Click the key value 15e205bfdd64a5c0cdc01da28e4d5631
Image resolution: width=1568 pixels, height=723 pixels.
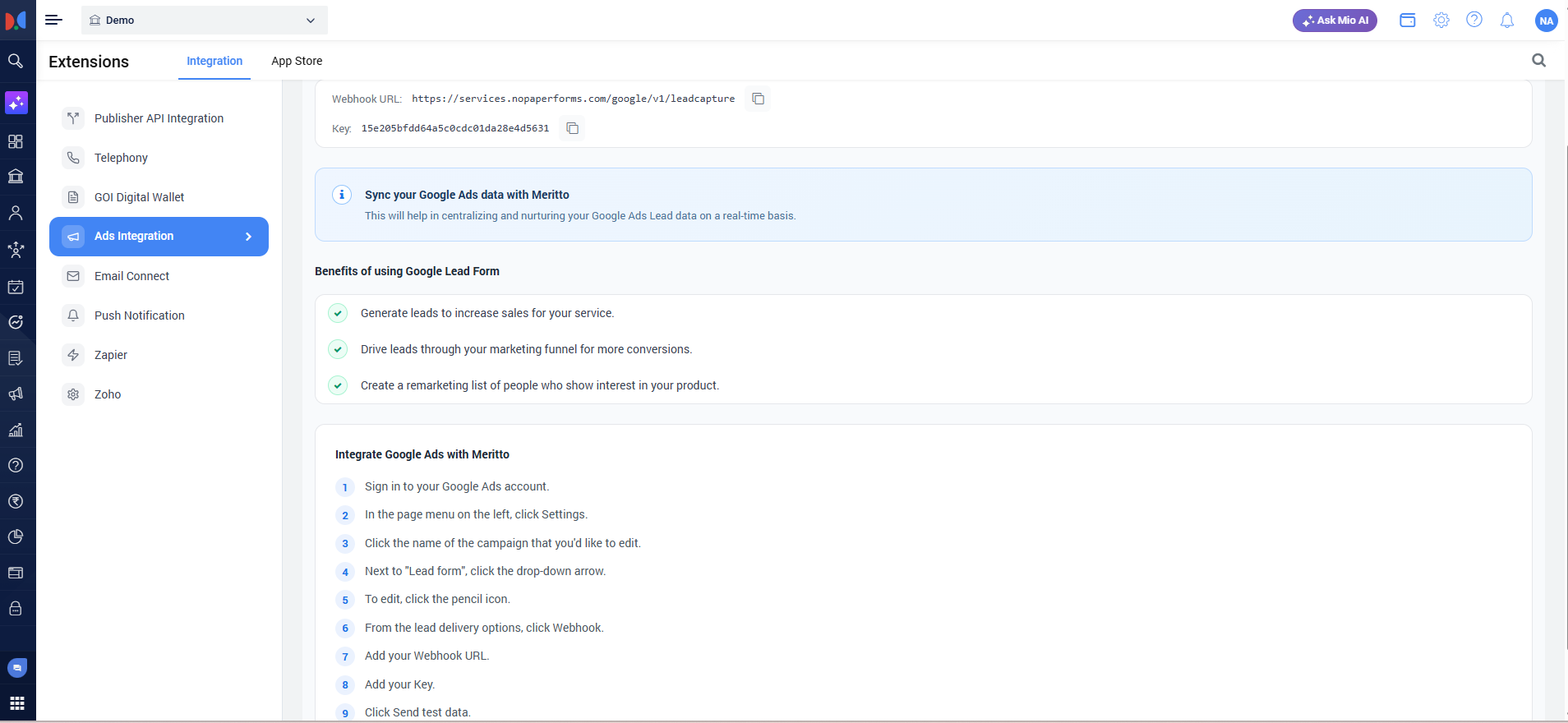click(455, 128)
